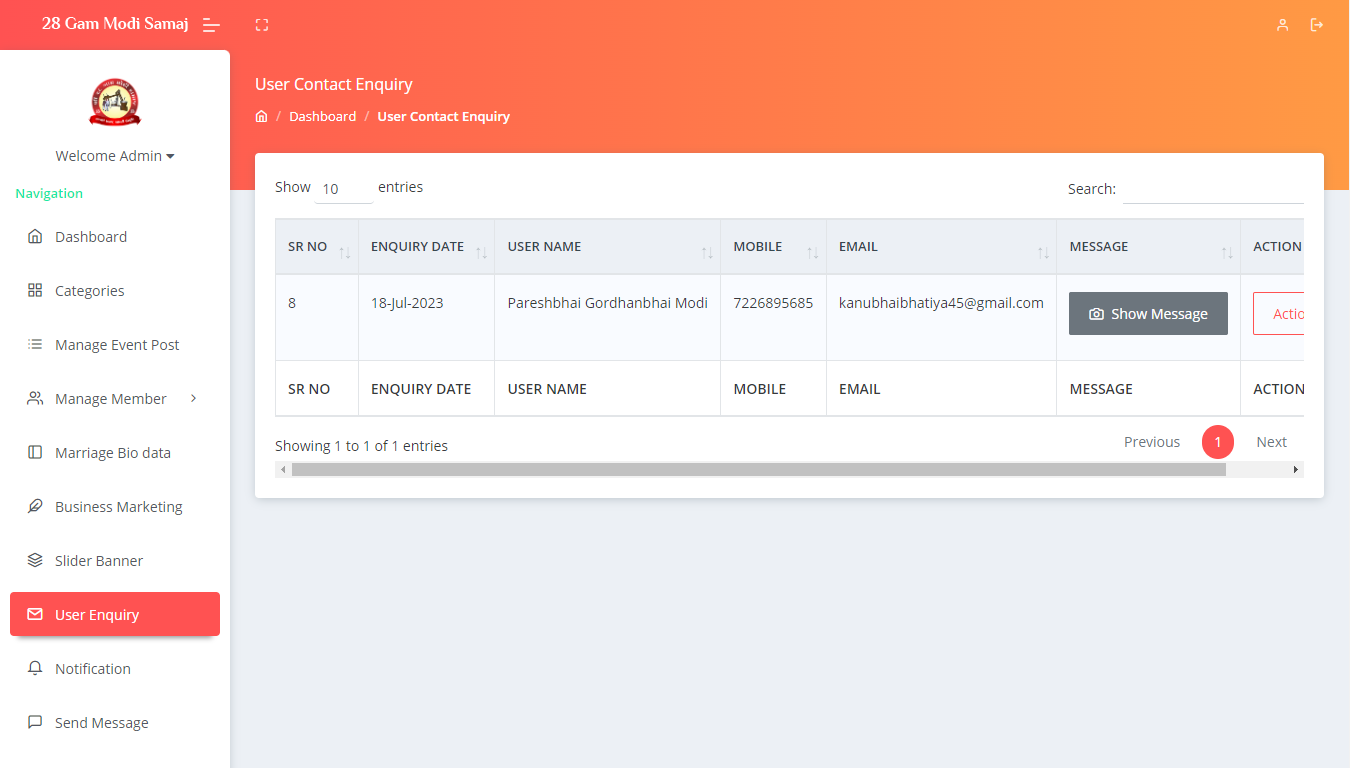Focus the Search input field

pyautogui.click(x=1212, y=189)
